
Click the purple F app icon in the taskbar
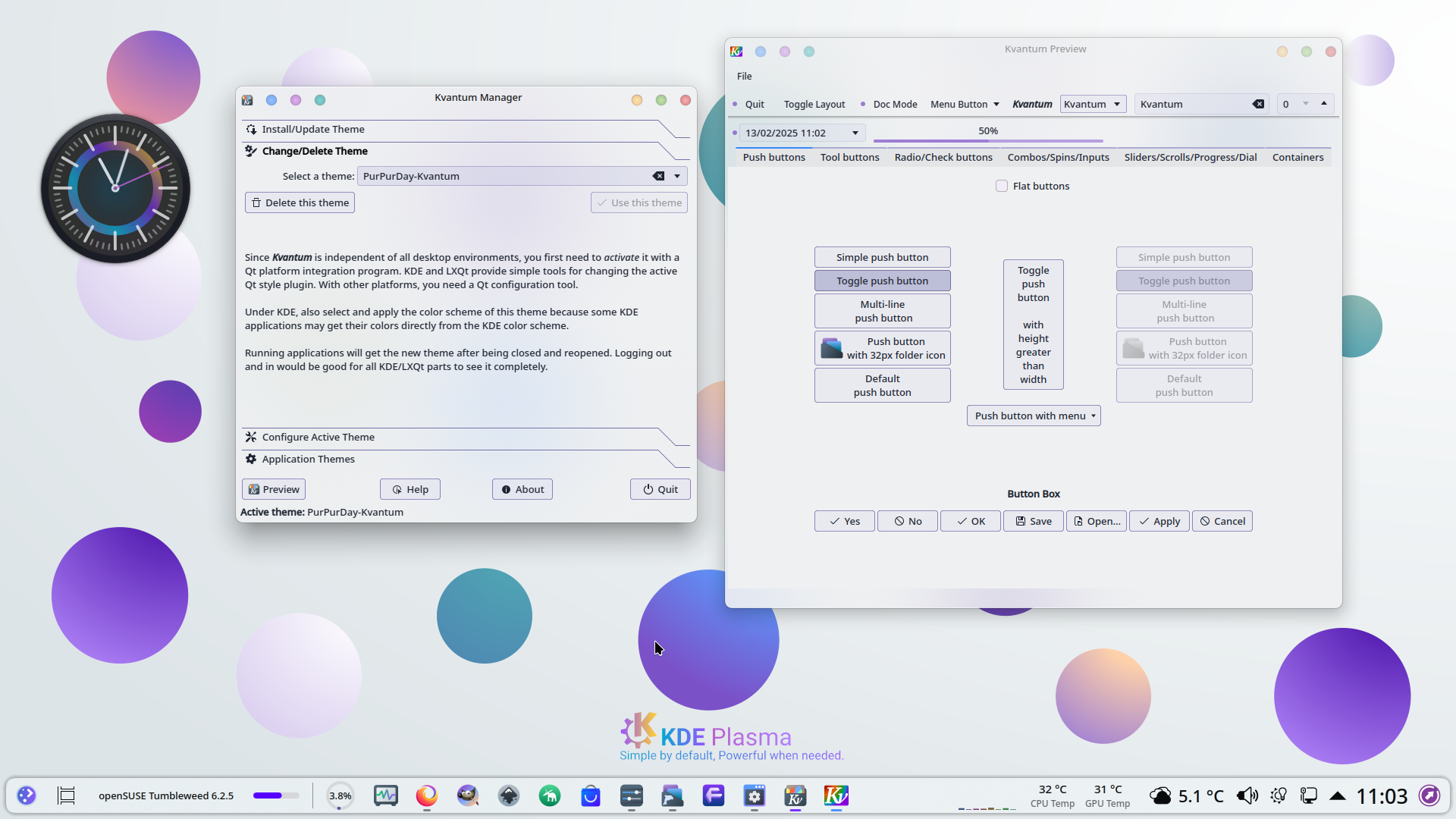[714, 795]
